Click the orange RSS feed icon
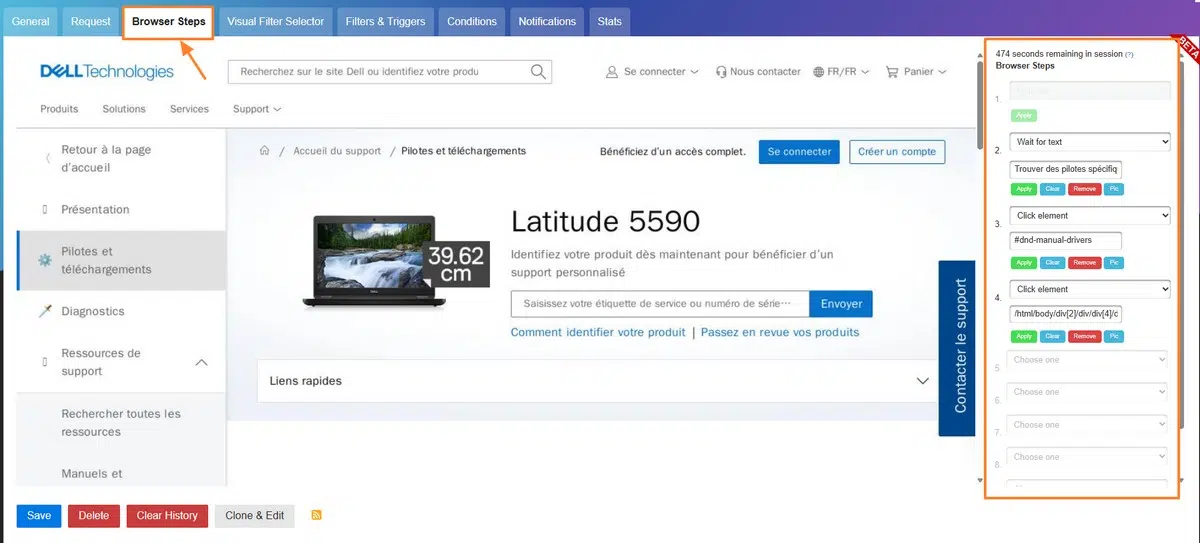 click(x=317, y=515)
